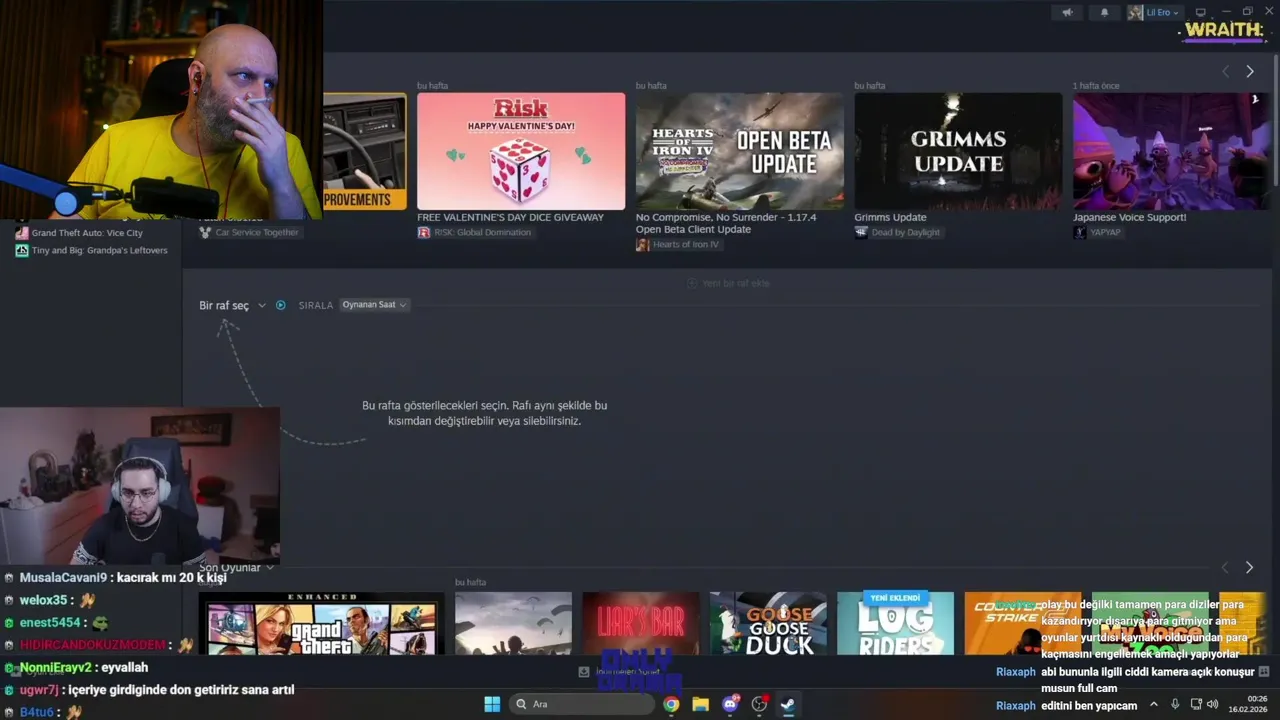Enter Big Picture mode via monitor icon
Image resolution: width=1280 pixels, height=720 pixels.
tap(1201, 12)
